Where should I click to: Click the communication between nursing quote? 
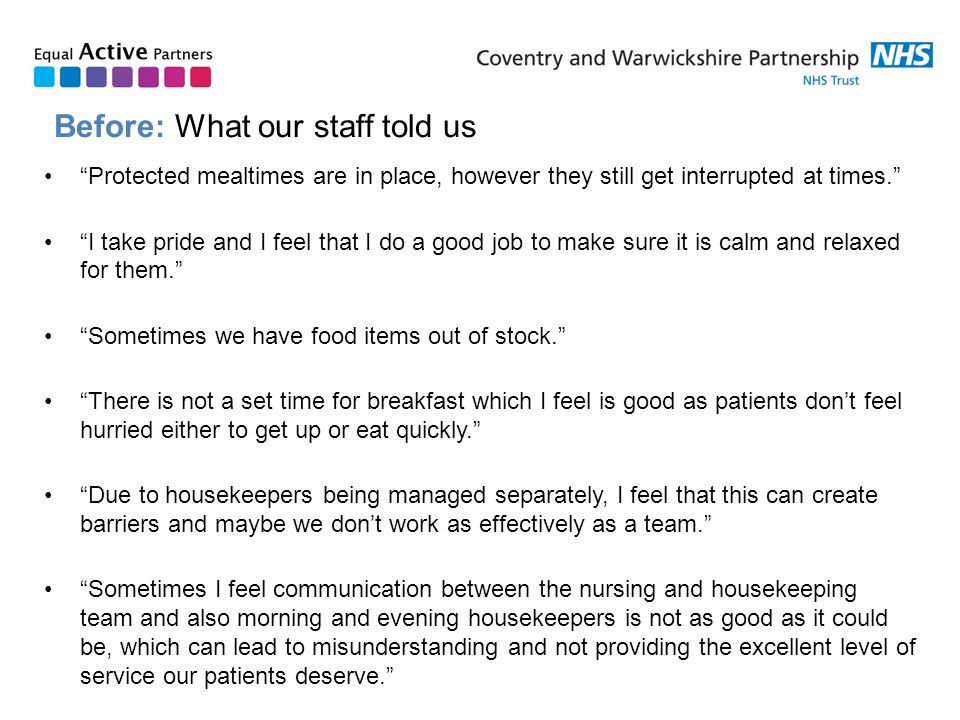[498, 632]
